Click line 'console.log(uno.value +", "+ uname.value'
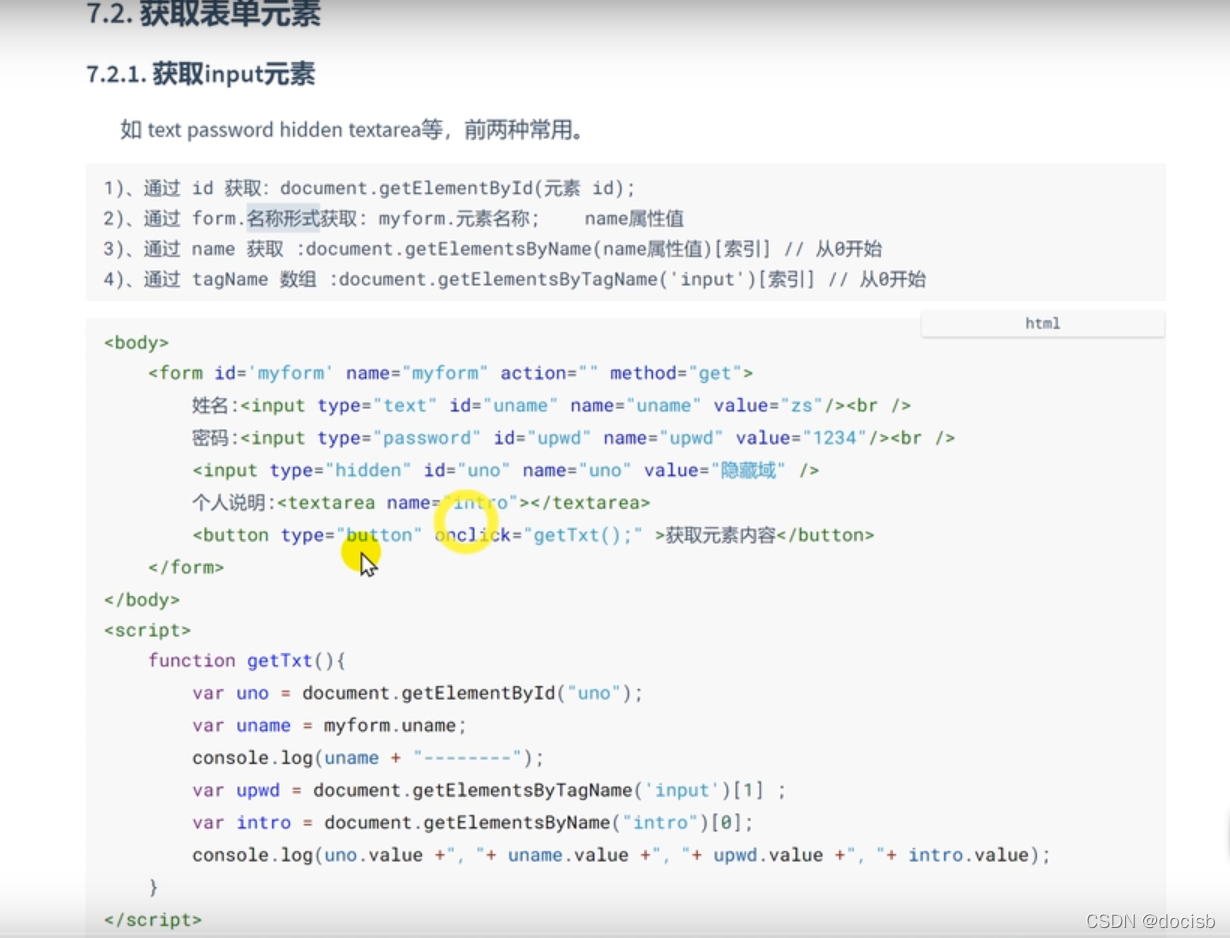Viewport: 1230px width, 938px height. (x=622, y=855)
